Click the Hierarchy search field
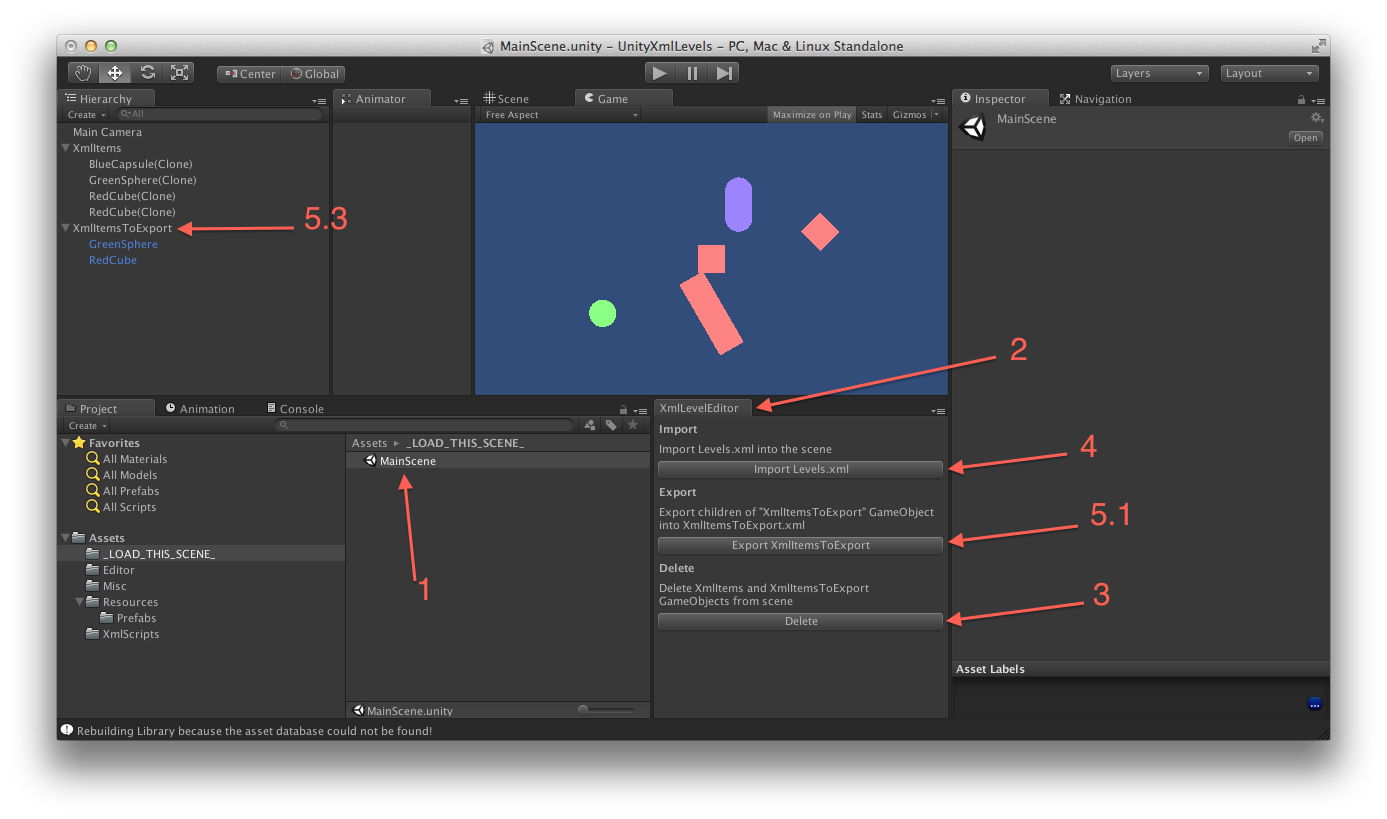The width and height of the screenshot is (1387, 819). 220,115
